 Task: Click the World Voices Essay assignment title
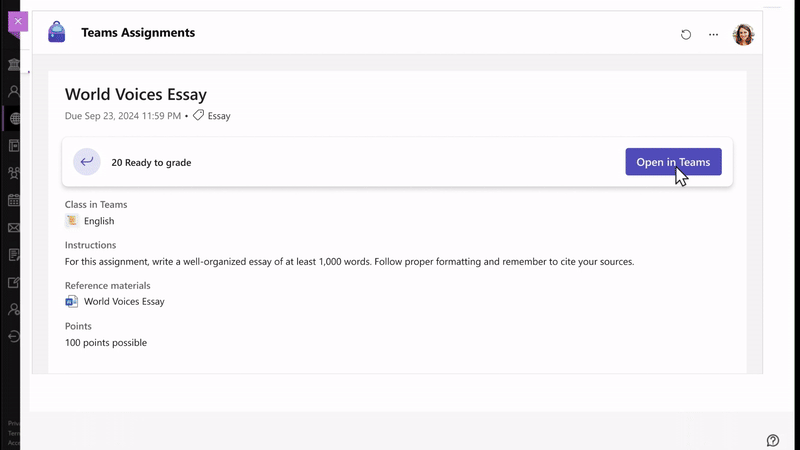(136, 94)
